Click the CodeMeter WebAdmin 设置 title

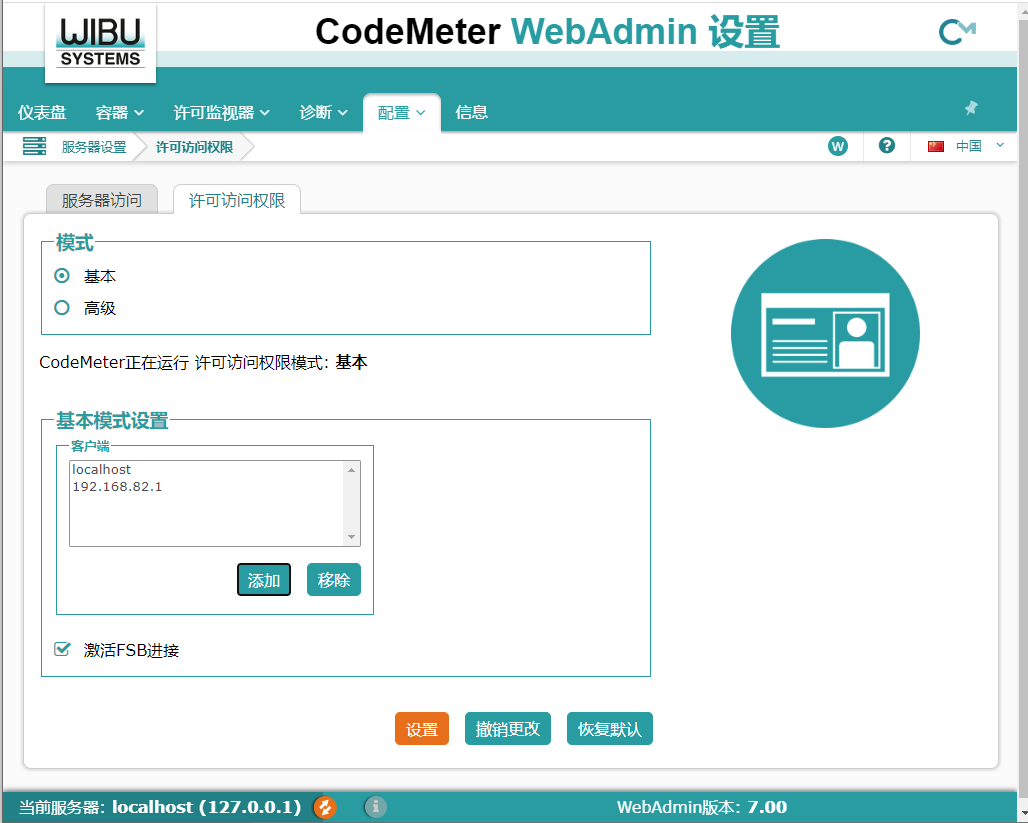click(547, 31)
